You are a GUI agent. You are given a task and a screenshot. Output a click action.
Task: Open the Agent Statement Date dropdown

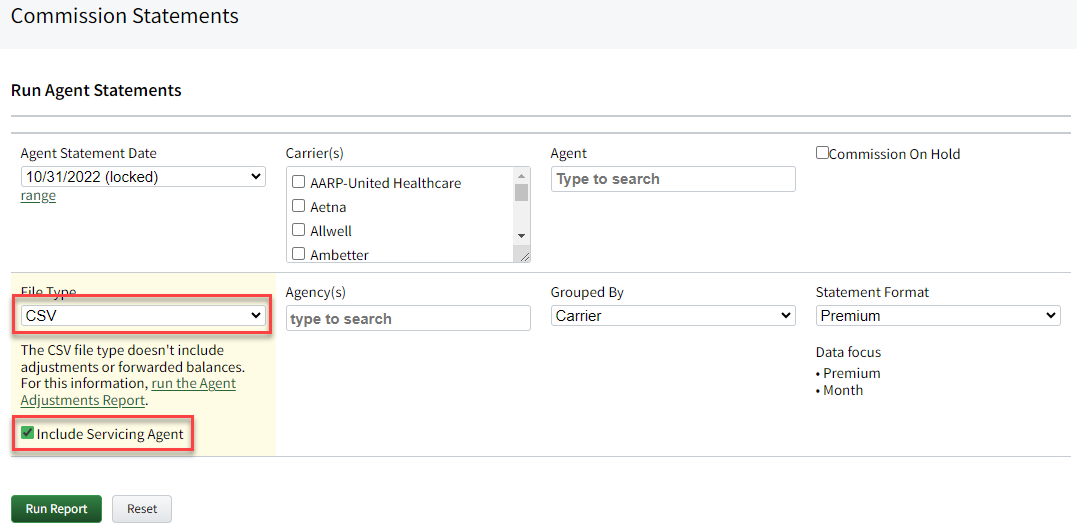point(143,177)
